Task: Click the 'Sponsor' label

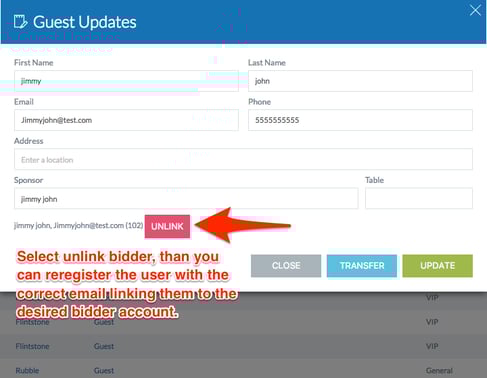Action: point(29,180)
